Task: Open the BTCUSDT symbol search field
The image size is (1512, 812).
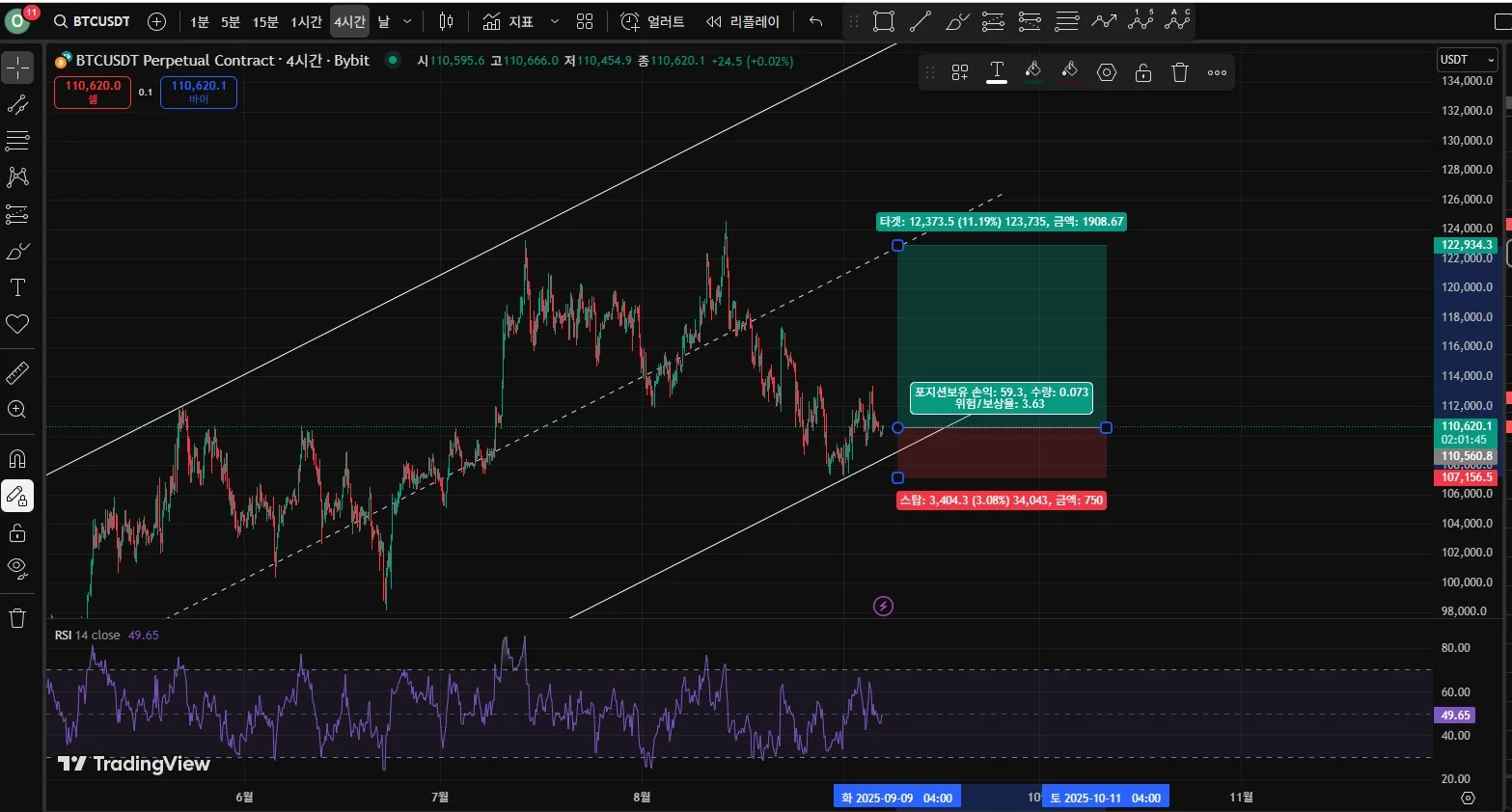Action: pyautogui.click(x=92, y=21)
